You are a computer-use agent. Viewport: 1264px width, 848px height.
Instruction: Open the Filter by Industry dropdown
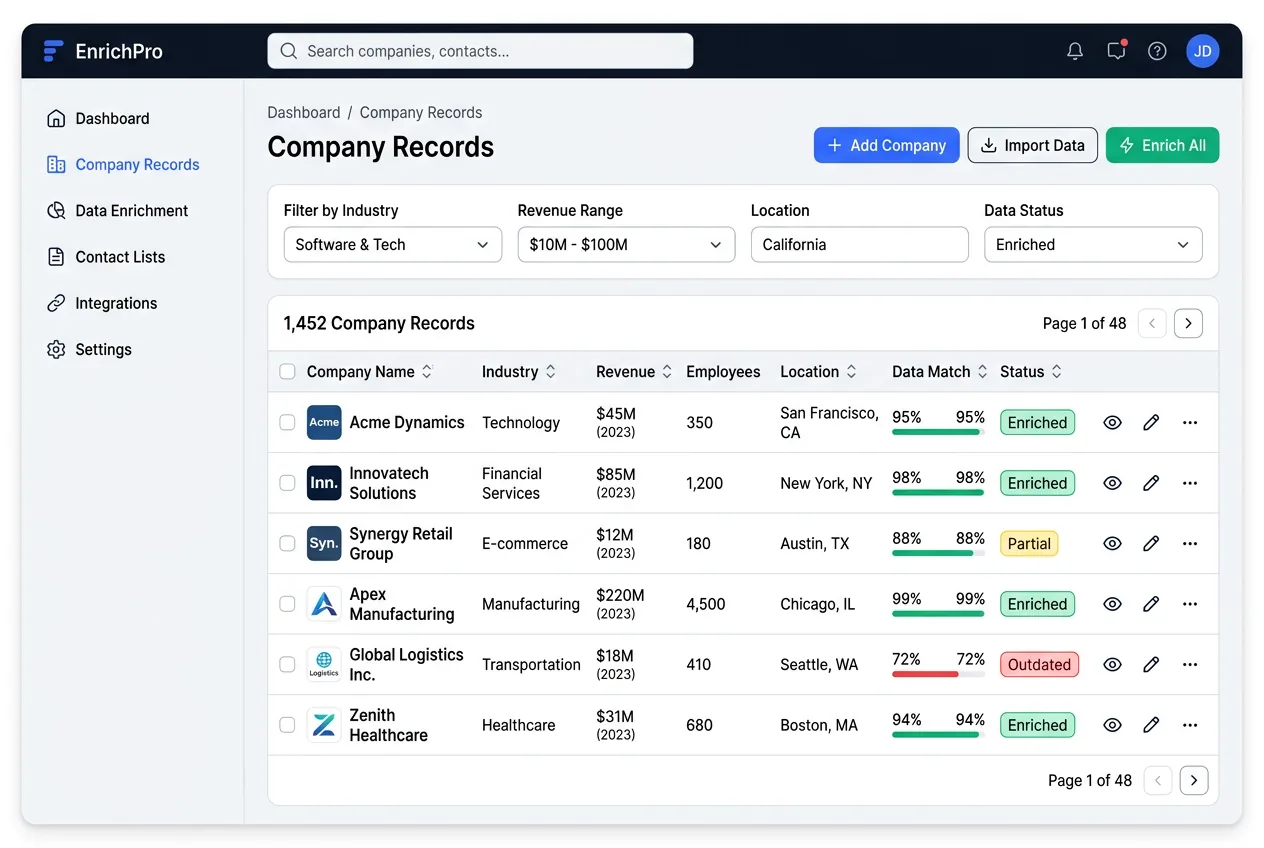click(x=392, y=244)
